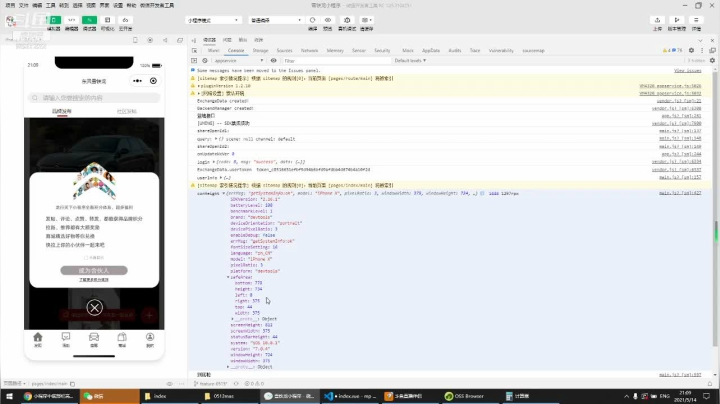Open the cloud development (云开发) icon
The width and height of the screenshot is (720, 404).
125,20
